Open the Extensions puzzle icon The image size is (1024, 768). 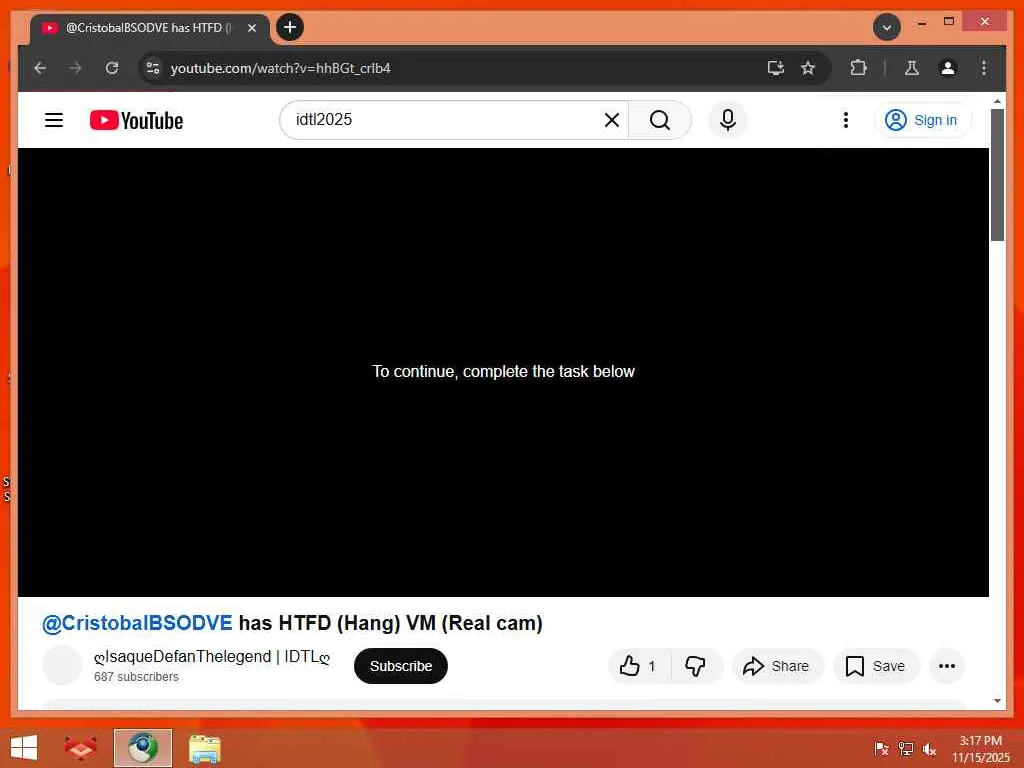click(x=858, y=68)
